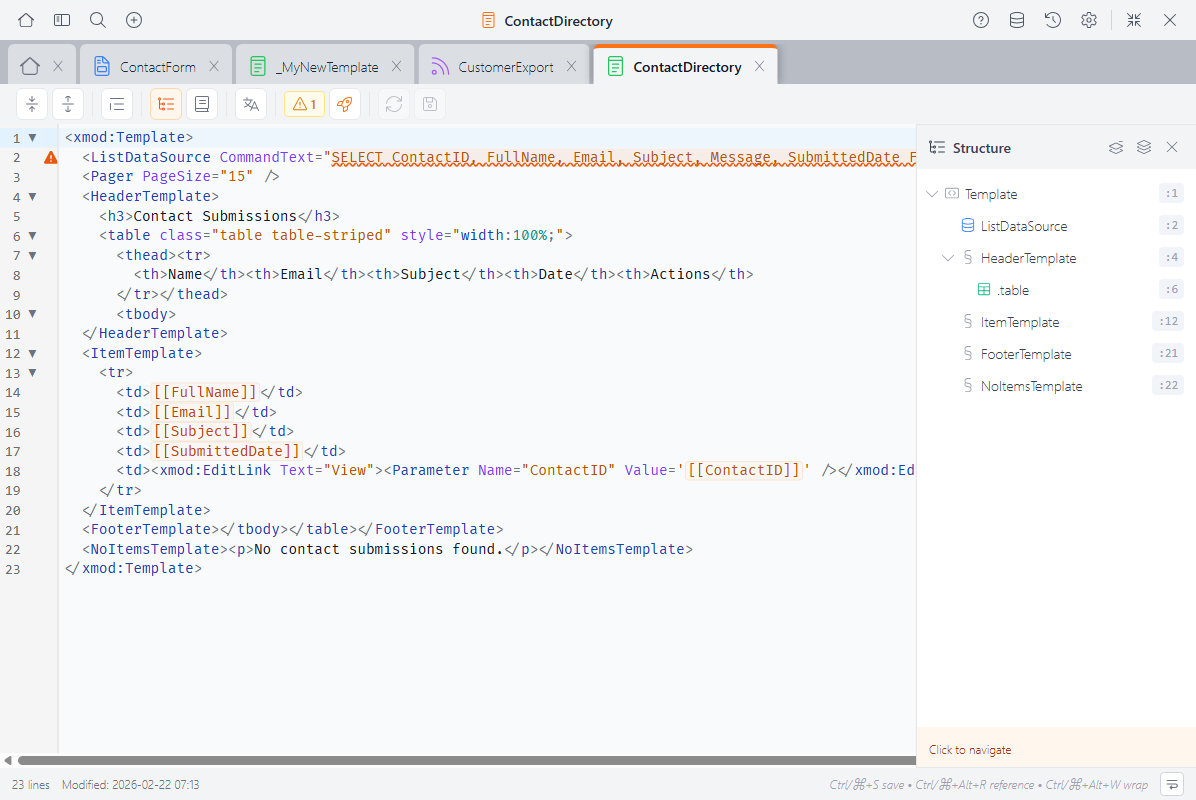Fold the xmod:Template block on line 1
Image resolution: width=1196 pixels, height=800 pixels.
(33, 138)
